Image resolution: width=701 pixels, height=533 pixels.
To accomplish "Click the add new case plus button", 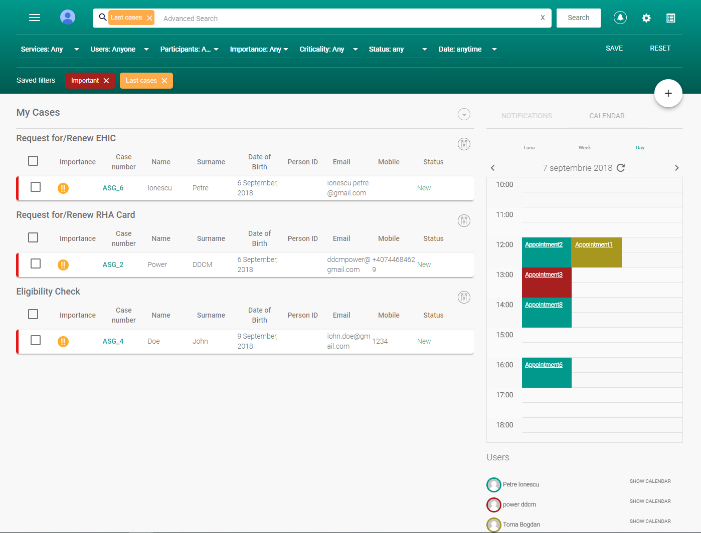I will [668, 93].
